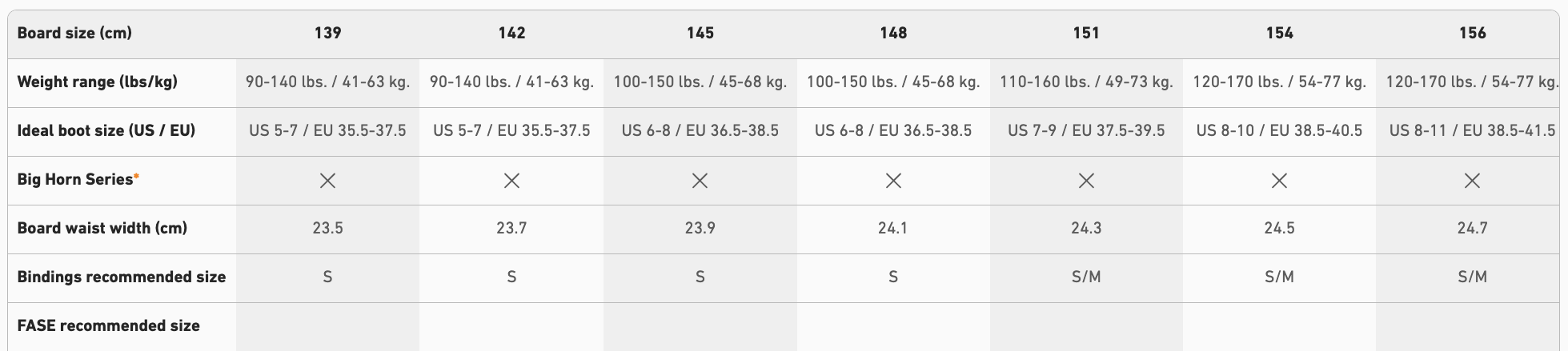1568x351 pixels.
Task: Click the Board size (cm) header label
Action: pos(74,33)
